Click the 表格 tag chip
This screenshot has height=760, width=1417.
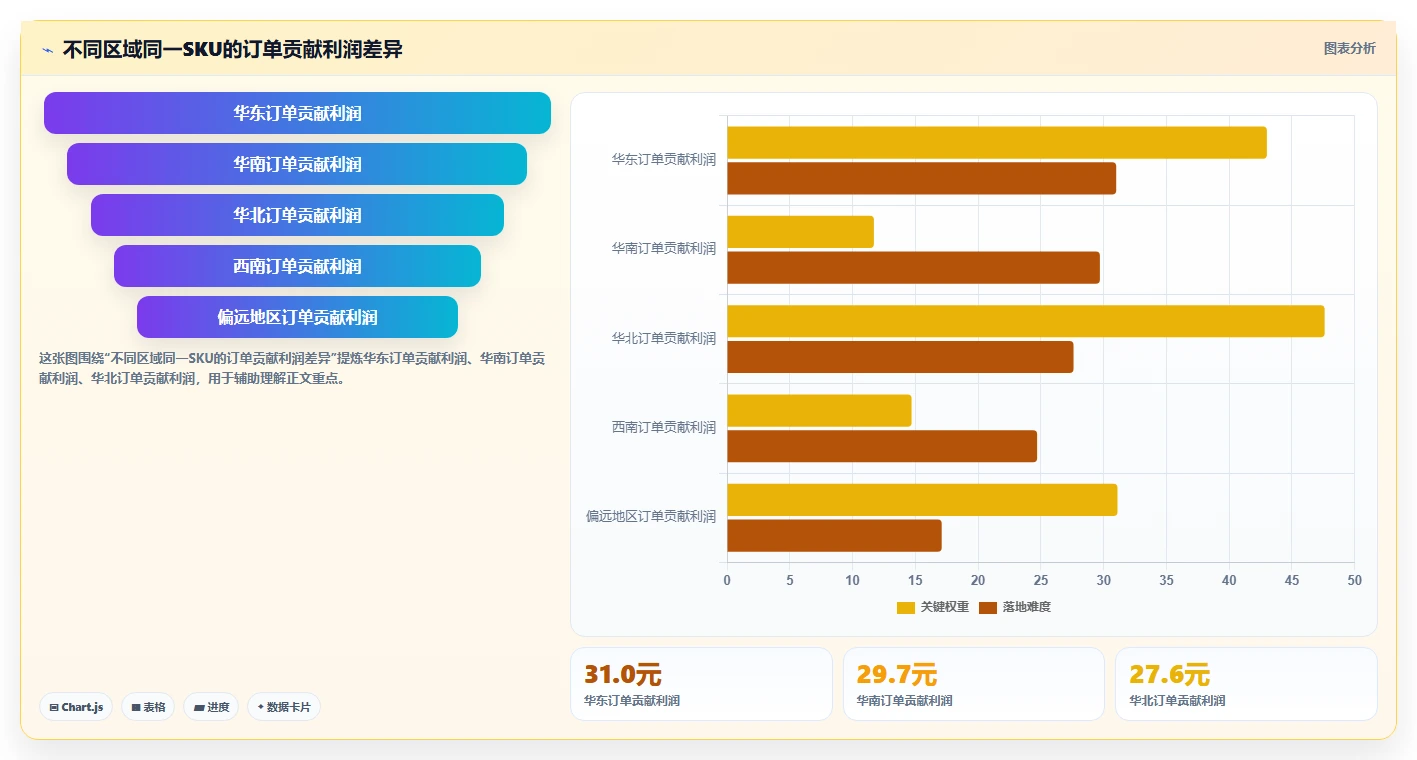[x=148, y=707]
